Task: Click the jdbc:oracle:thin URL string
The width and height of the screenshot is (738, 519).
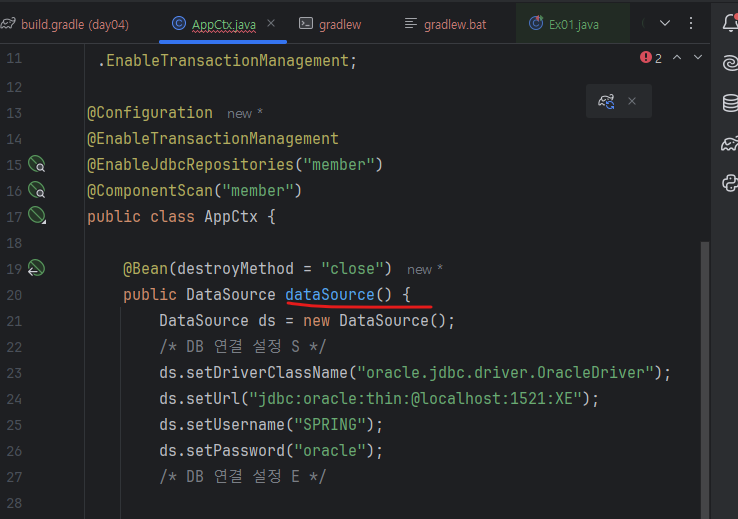Action: coord(416,399)
